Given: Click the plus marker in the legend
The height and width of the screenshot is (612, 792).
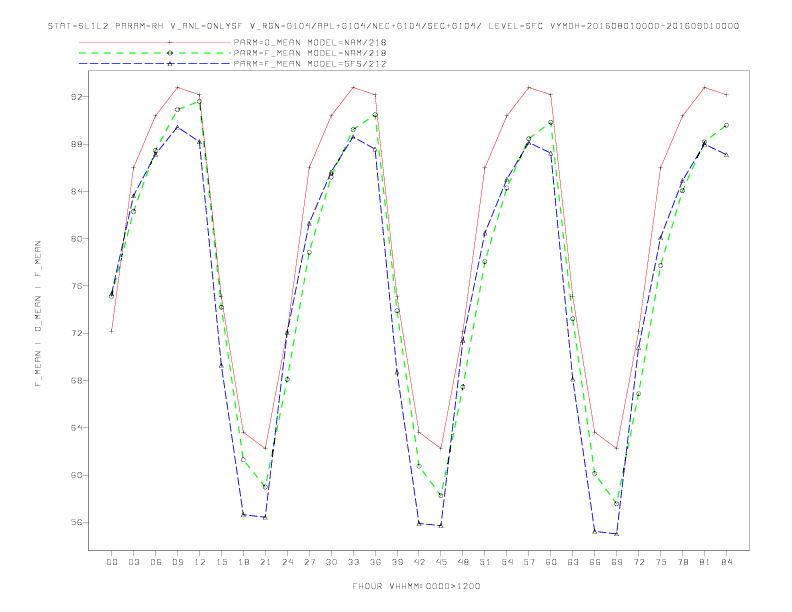Looking at the screenshot, I should (x=170, y=42).
